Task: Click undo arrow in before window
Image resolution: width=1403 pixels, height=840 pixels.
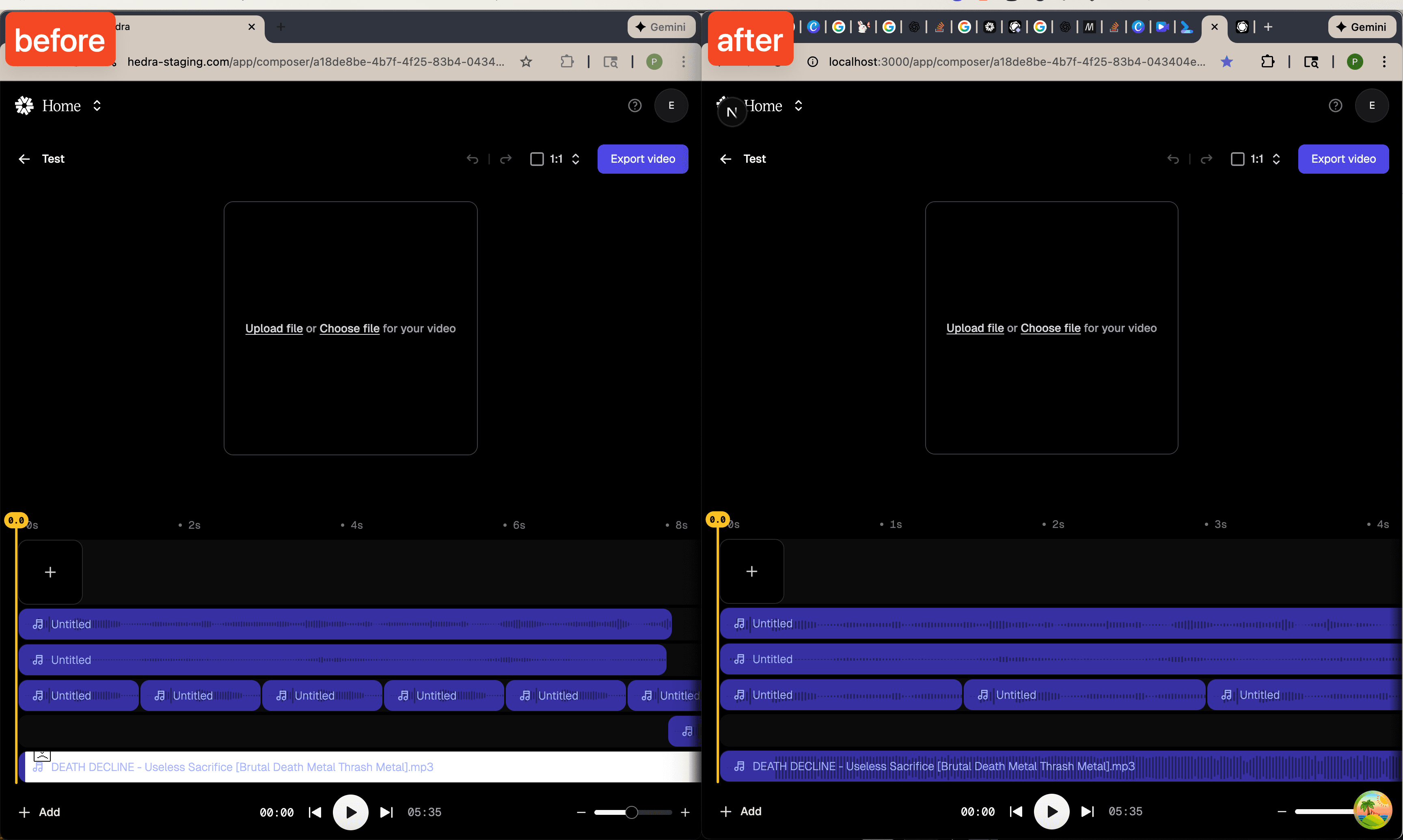Action: 472,159
